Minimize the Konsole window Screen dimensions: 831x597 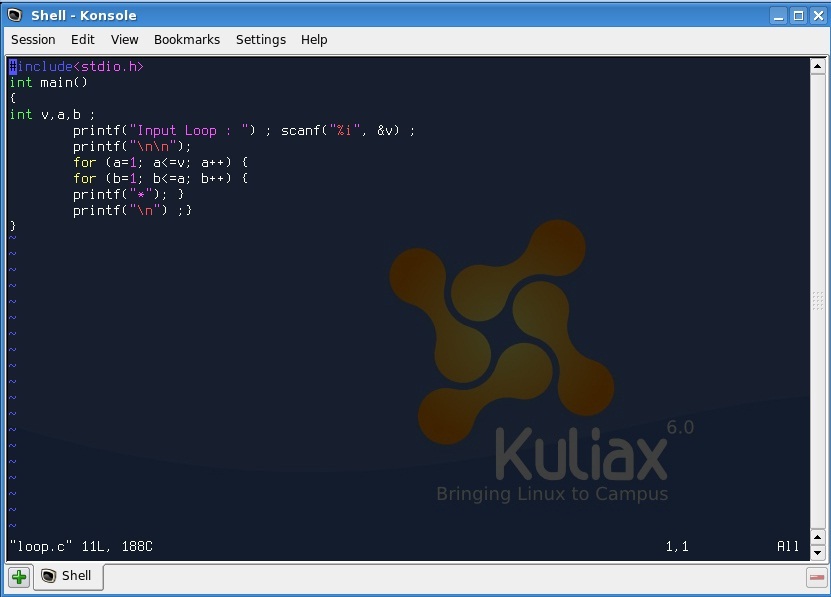click(x=778, y=16)
